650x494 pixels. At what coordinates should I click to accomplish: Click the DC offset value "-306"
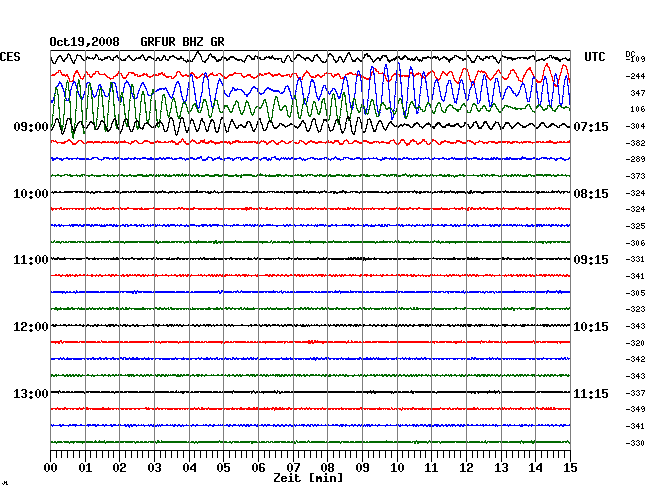(635, 243)
